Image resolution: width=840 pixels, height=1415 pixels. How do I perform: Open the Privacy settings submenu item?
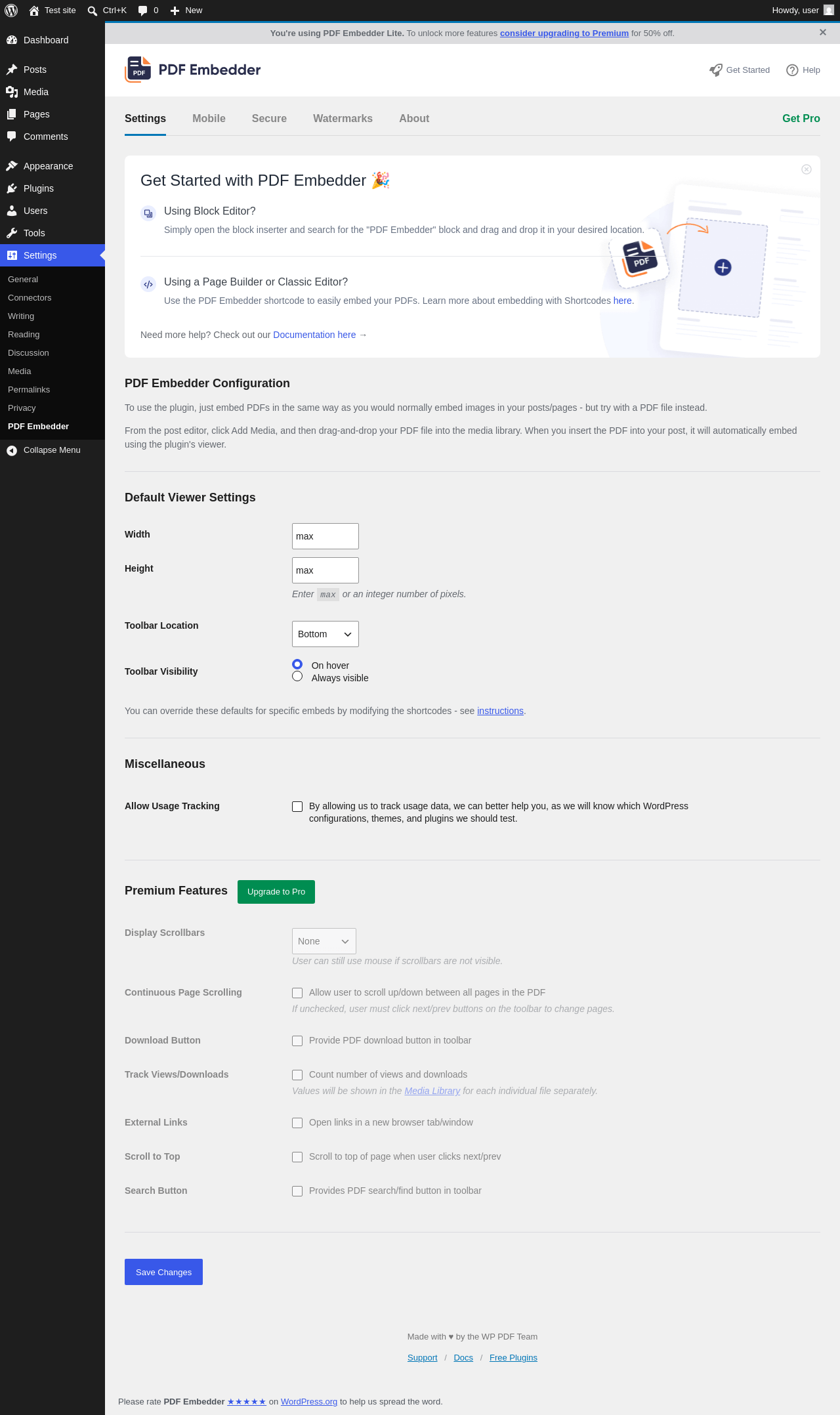click(x=22, y=408)
